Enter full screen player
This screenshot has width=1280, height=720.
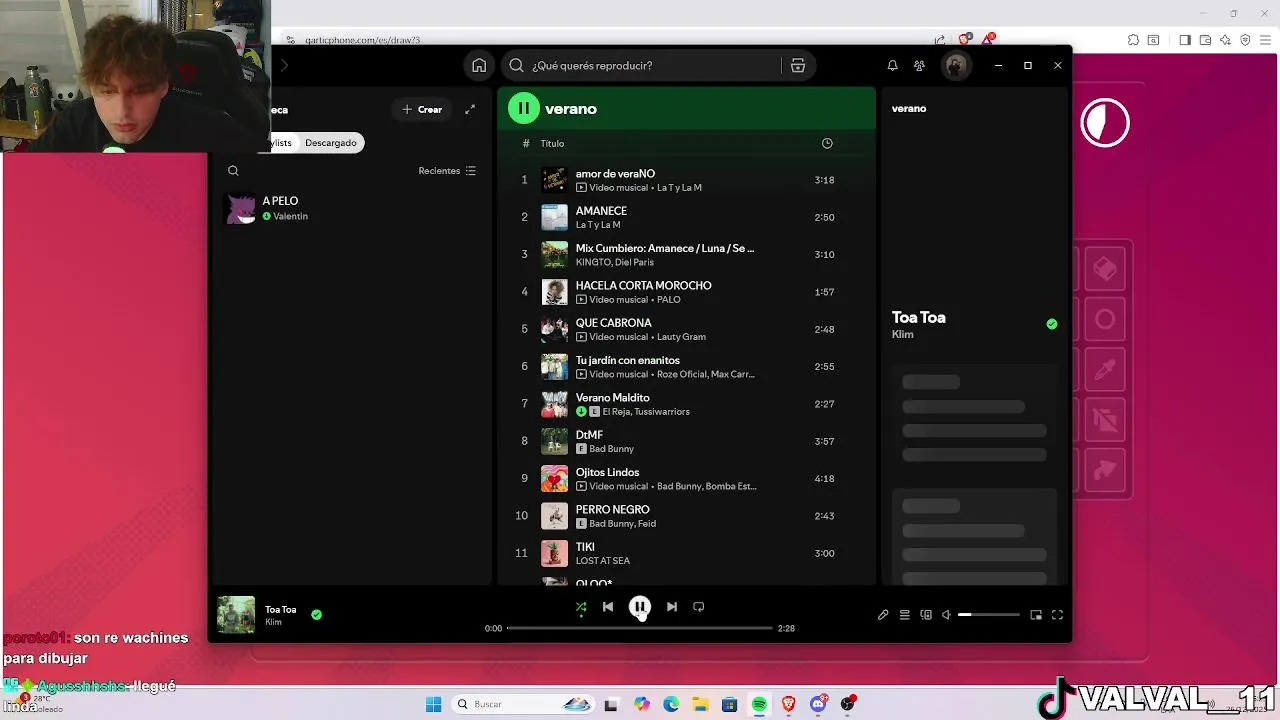tap(1057, 615)
